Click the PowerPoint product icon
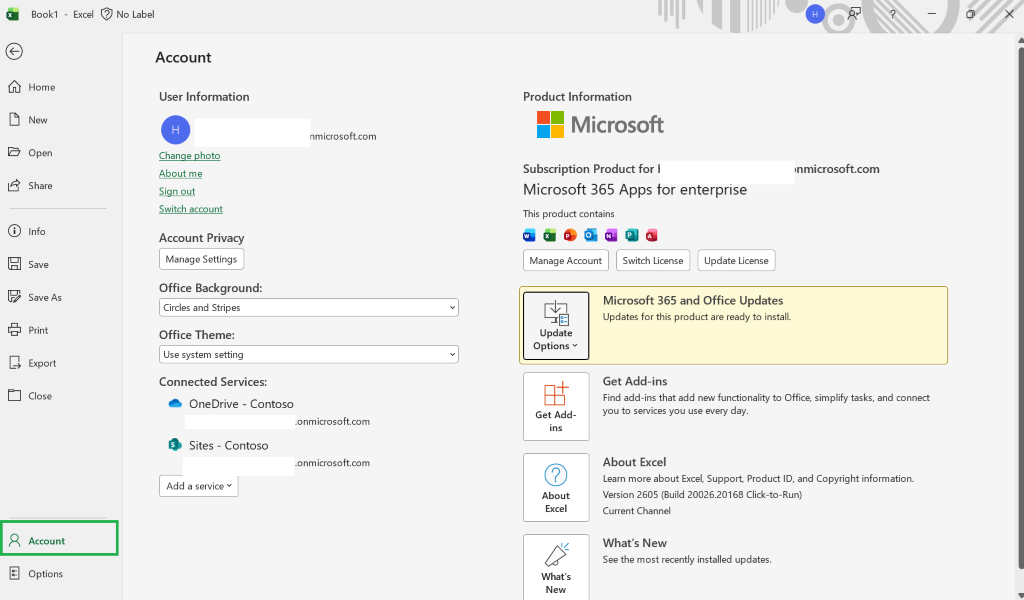The image size is (1024, 600). (570, 235)
